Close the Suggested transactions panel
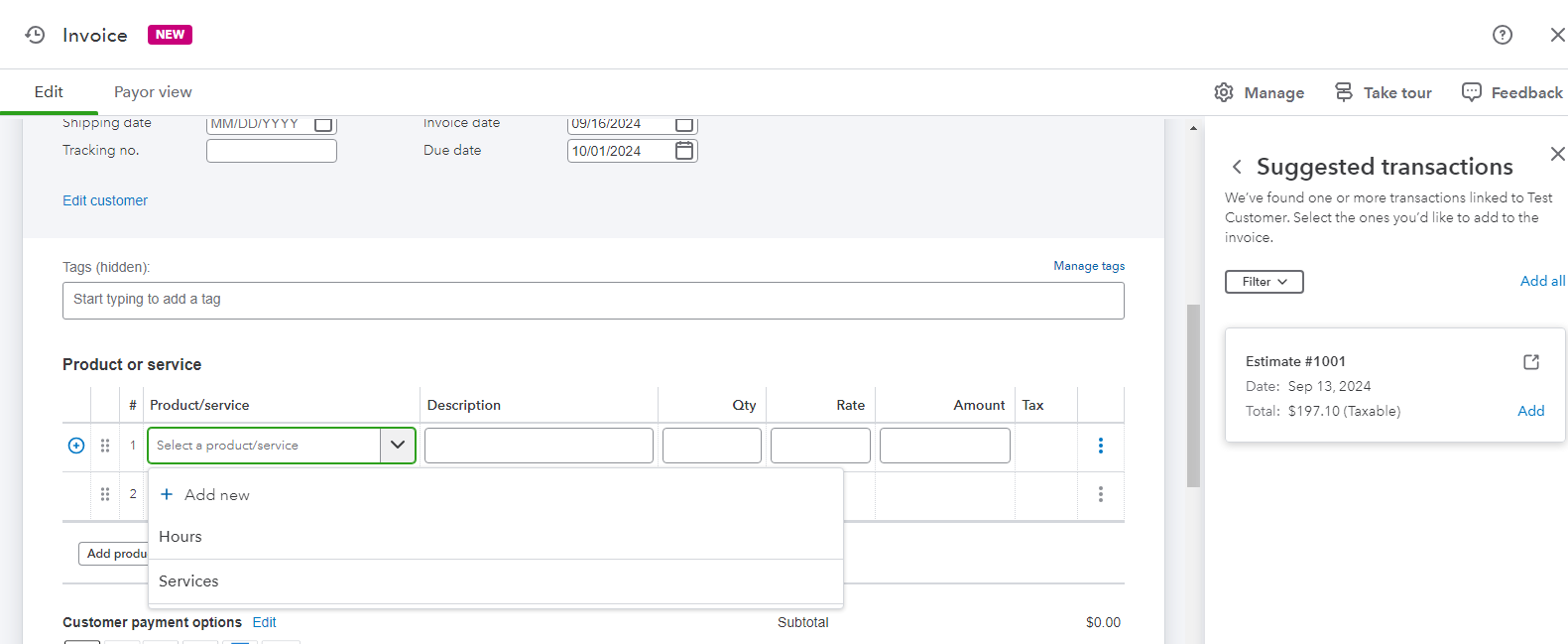Image resolution: width=1568 pixels, height=644 pixels. [1557, 154]
